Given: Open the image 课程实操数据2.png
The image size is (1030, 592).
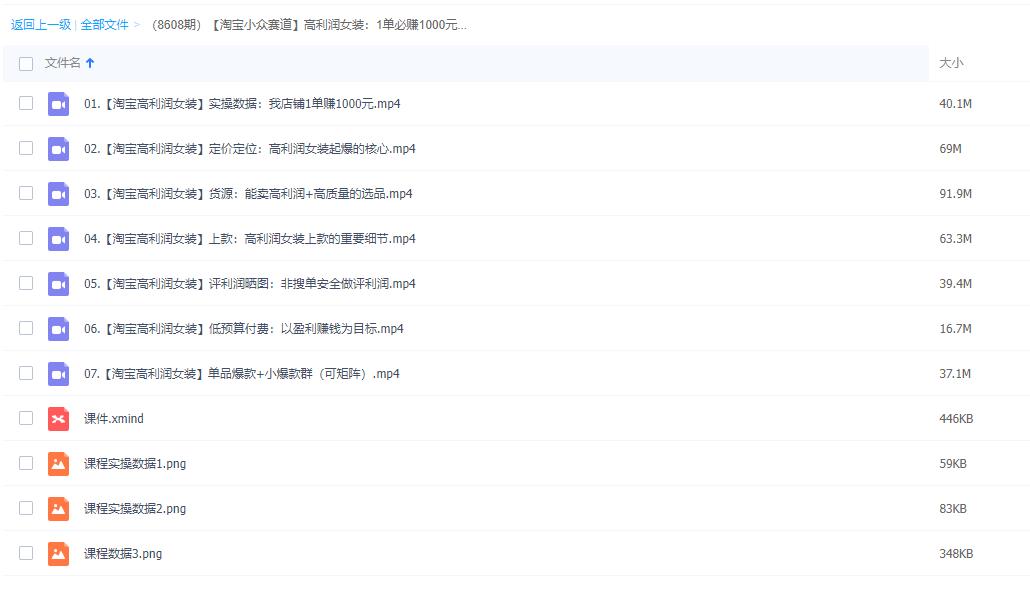Looking at the screenshot, I should (135, 509).
